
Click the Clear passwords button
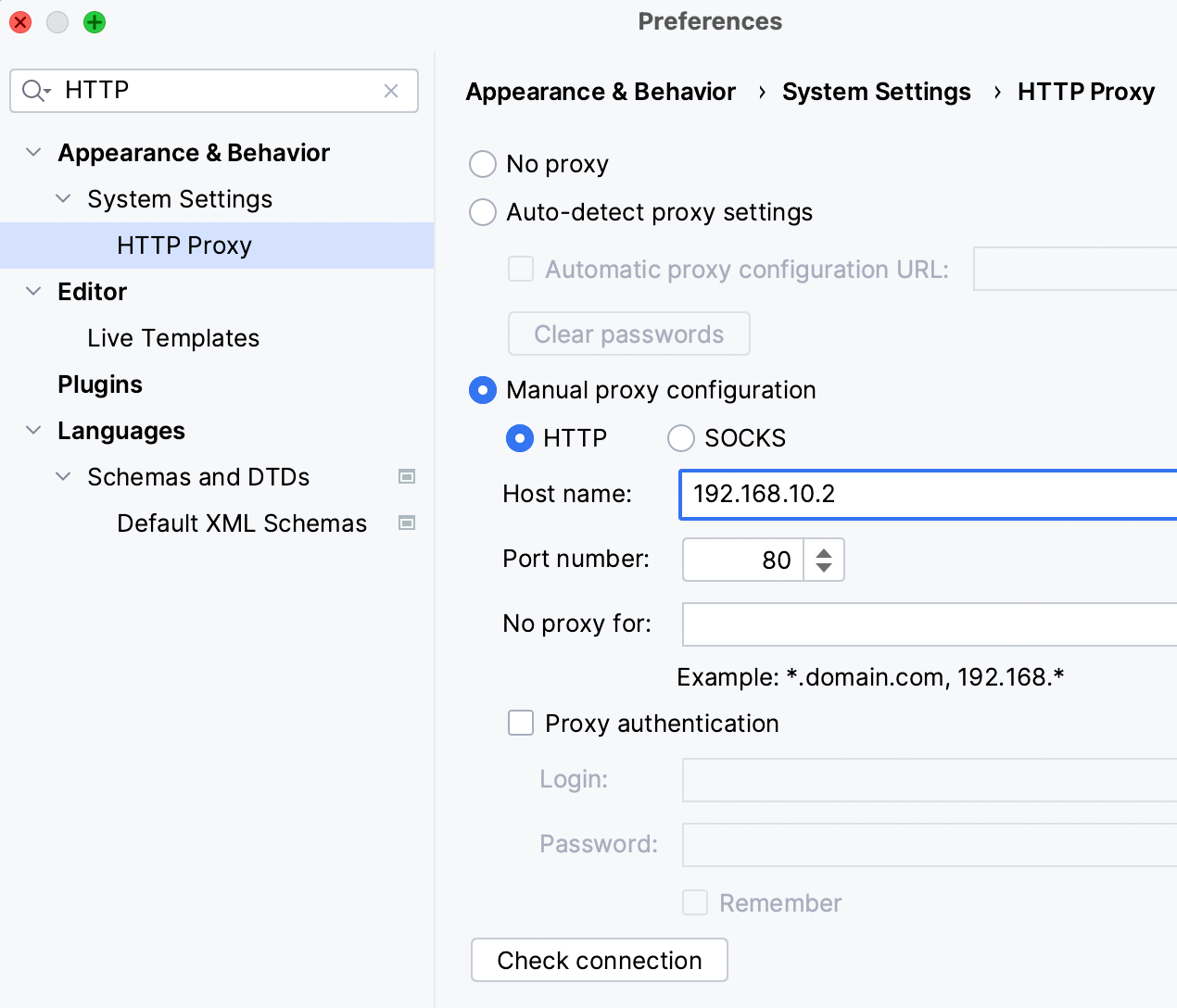tap(628, 334)
